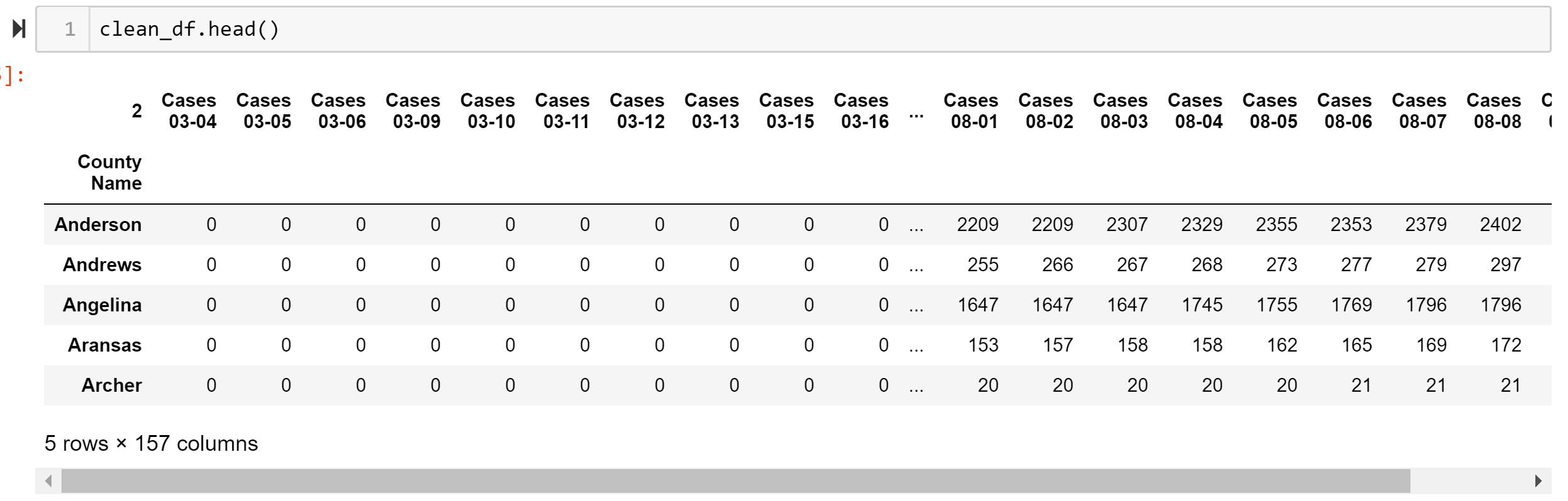Click the ellipsis in the column header row
Screen dimensions: 1568x501
[x=916, y=114]
